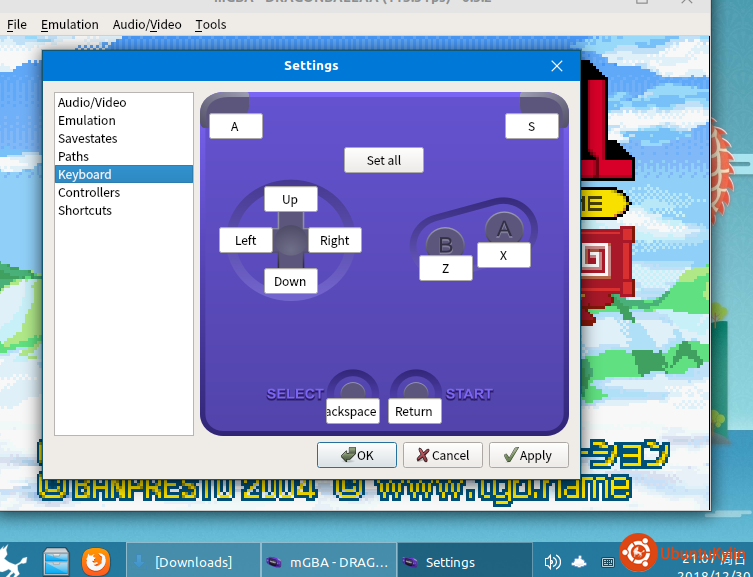The height and width of the screenshot is (577, 753).
Task: Click the A button binding field showing X
Action: [504, 255]
